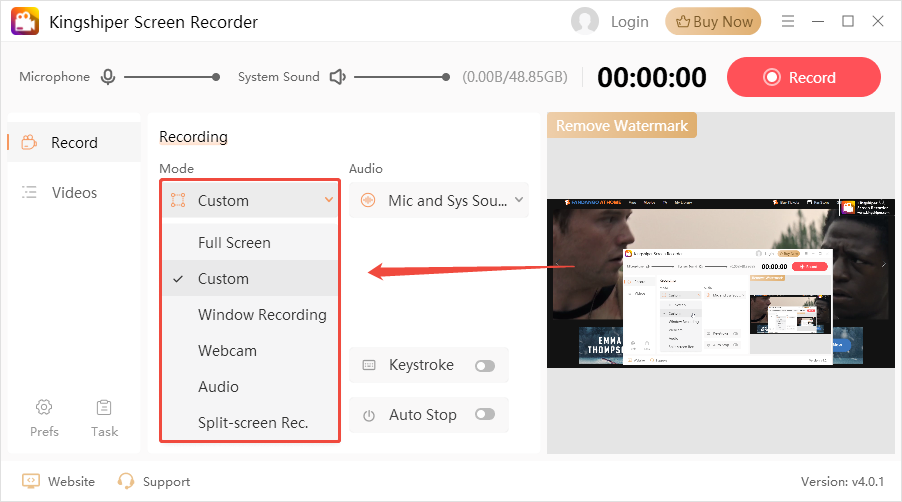902x502 pixels.
Task: Start recording with the red Record button
Action: (x=804, y=77)
